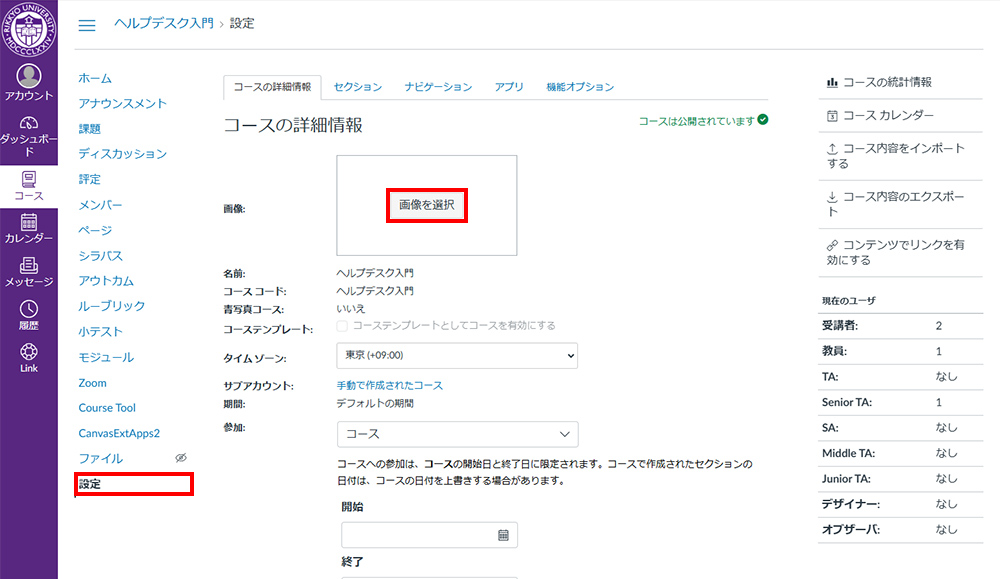Open ディスカッション in course navigation
The image size is (1000, 579).
(122, 154)
